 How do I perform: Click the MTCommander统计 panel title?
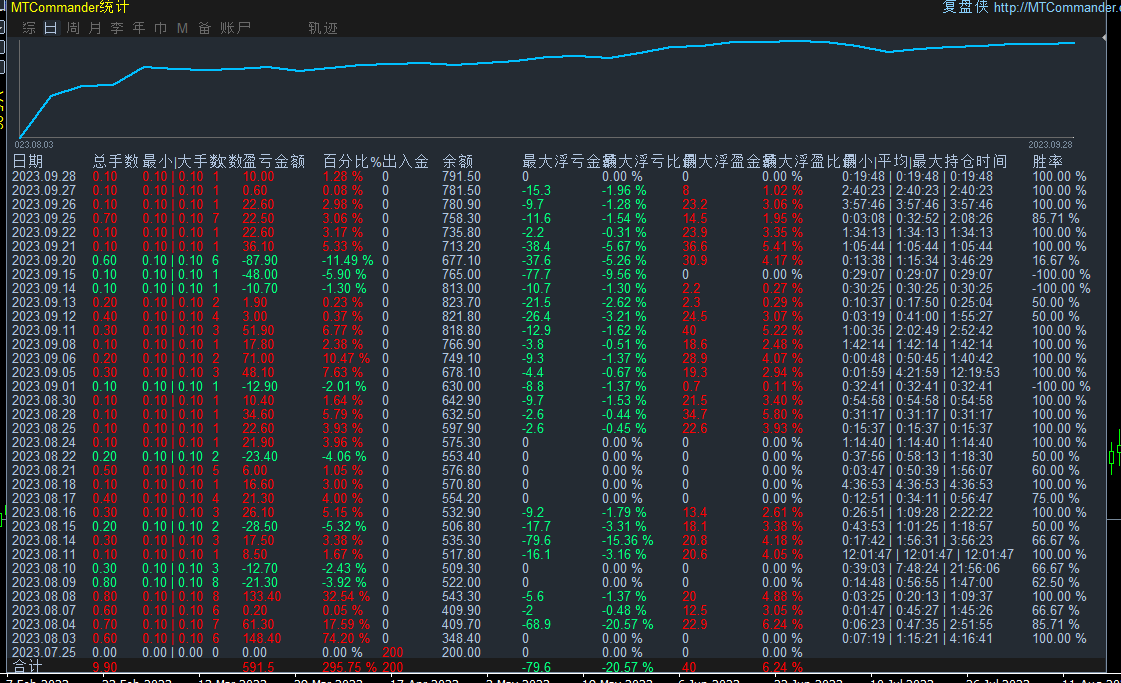[x=70, y=7]
